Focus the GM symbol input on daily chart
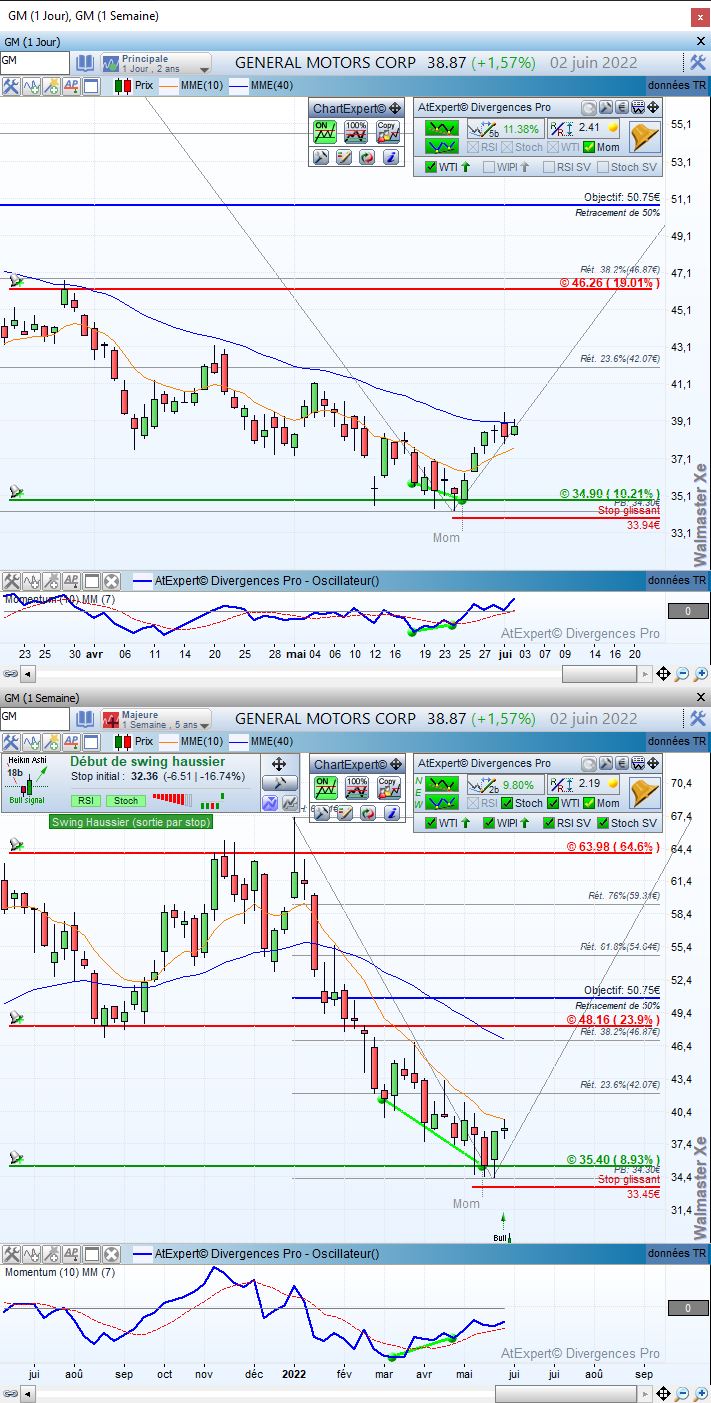Viewport: 711px width, 1403px height. 35,62
